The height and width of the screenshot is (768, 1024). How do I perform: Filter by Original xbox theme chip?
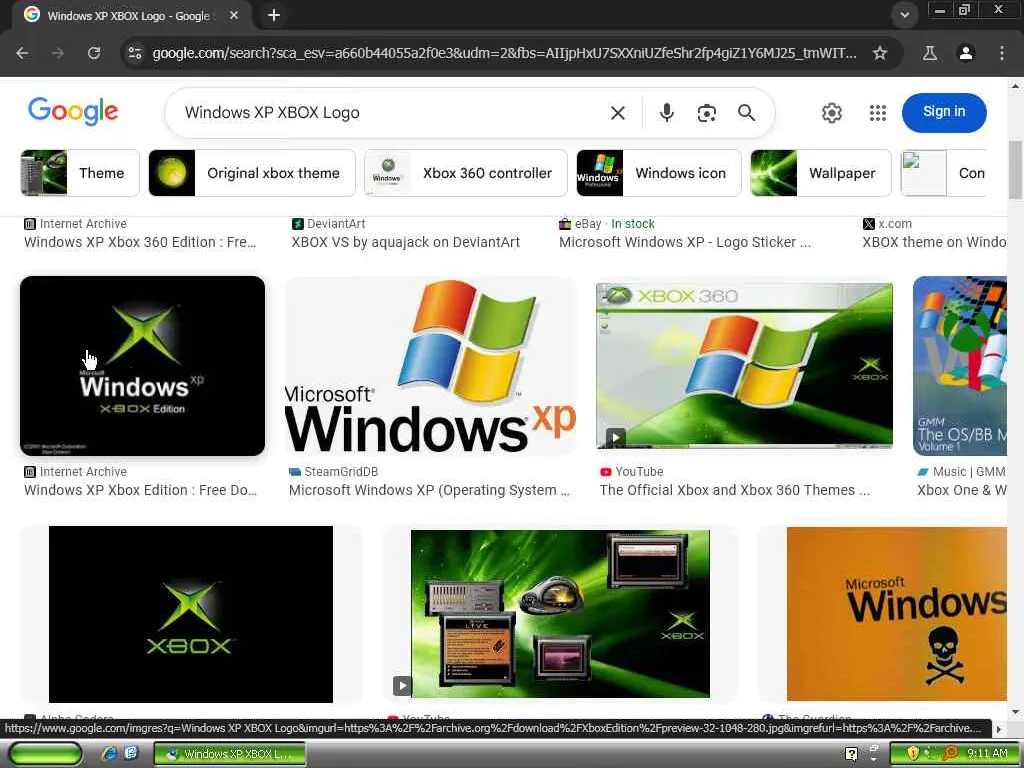(252, 173)
